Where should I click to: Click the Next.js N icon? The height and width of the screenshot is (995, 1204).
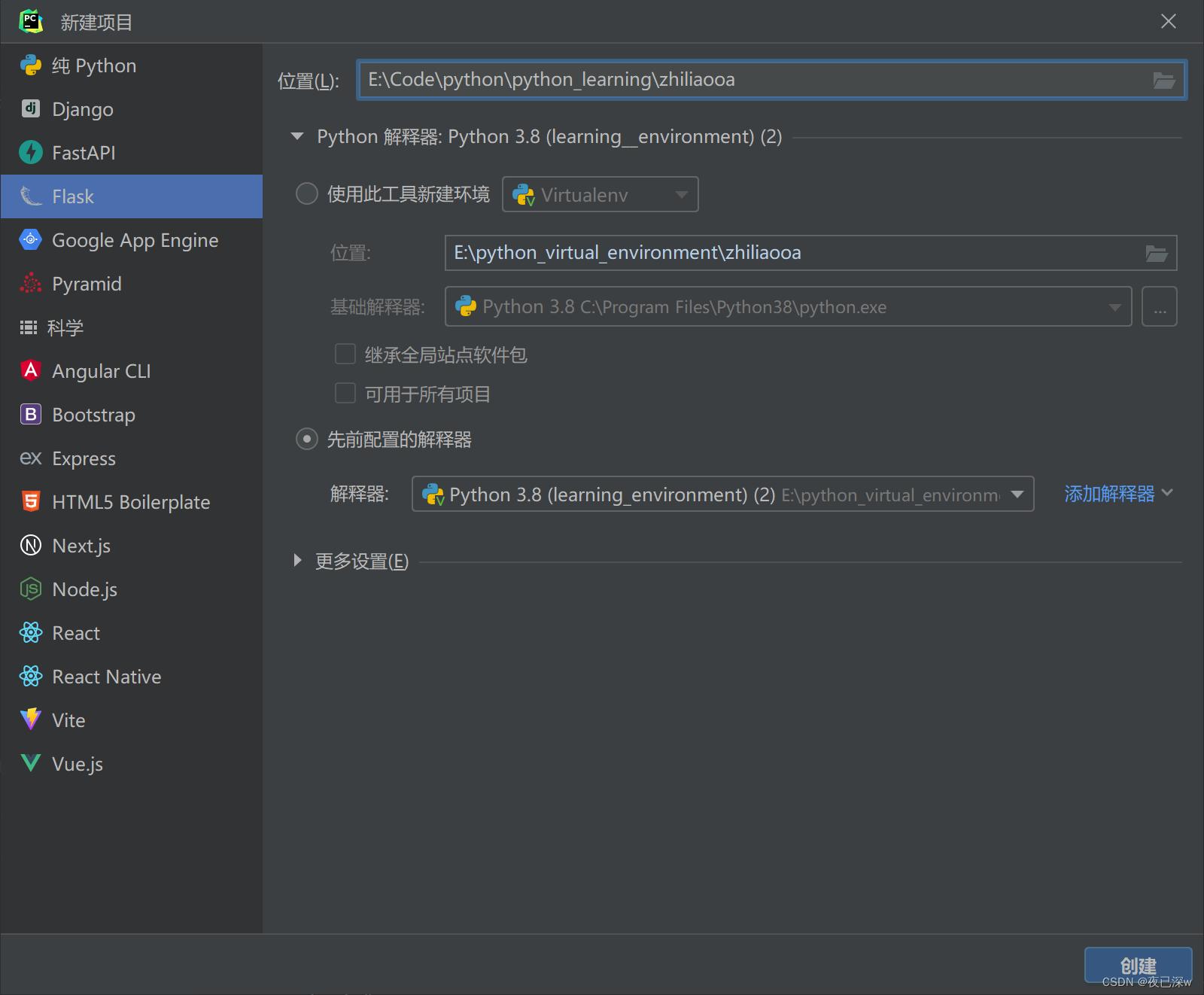[x=31, y=545]
